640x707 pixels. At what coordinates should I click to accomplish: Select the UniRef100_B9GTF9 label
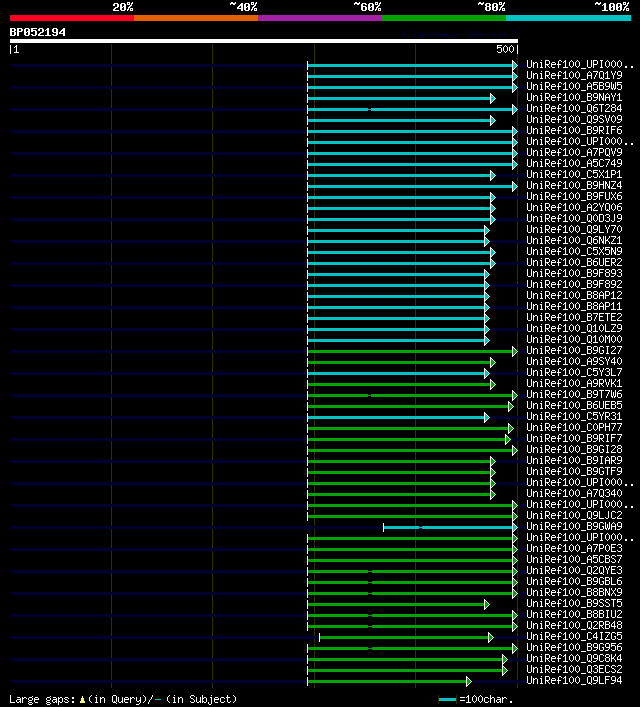pos(574,471)
